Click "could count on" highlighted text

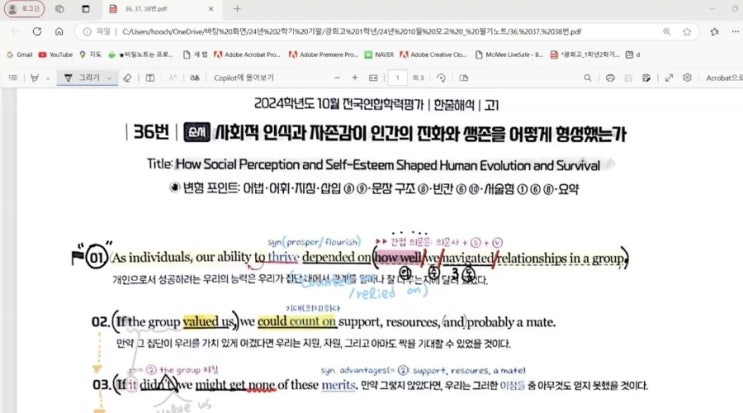pos(297,322)
